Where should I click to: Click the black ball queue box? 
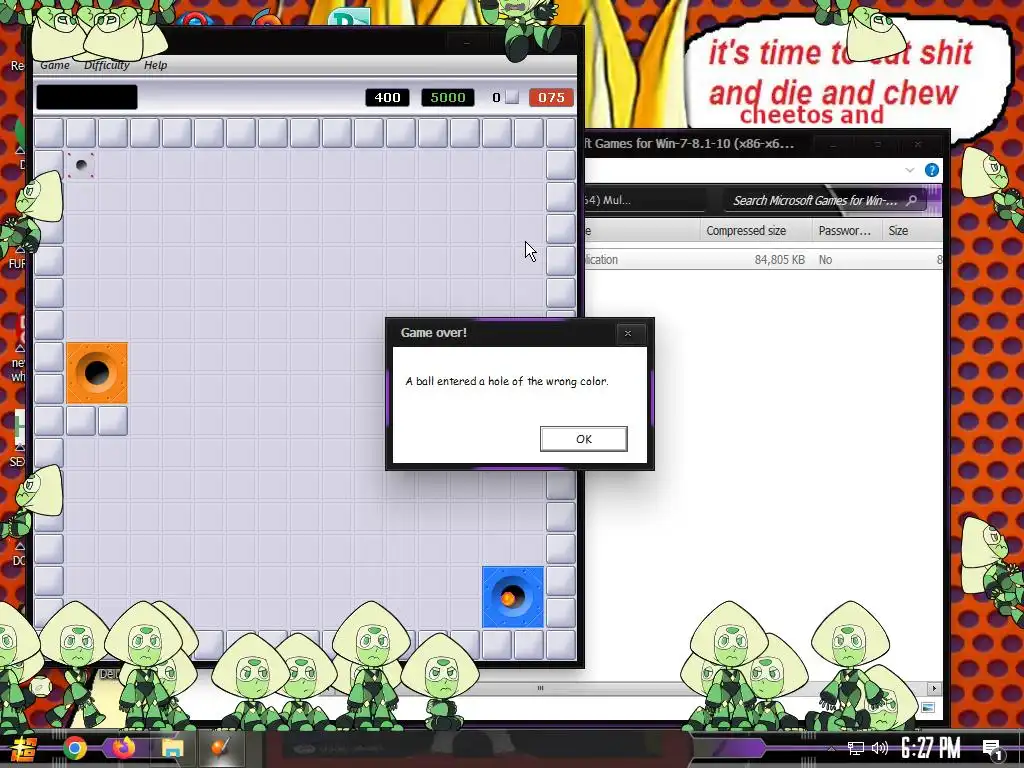click(x=87, y=97)
